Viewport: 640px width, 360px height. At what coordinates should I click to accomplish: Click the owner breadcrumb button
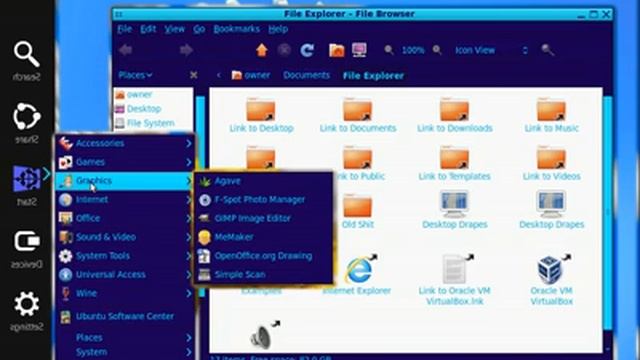tap(251, 76)
